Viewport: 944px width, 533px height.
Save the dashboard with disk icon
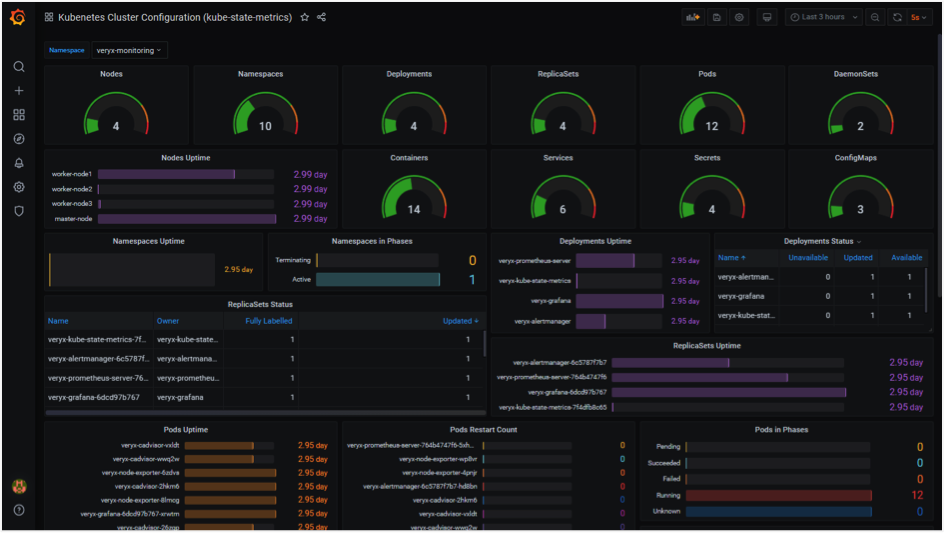716,17
